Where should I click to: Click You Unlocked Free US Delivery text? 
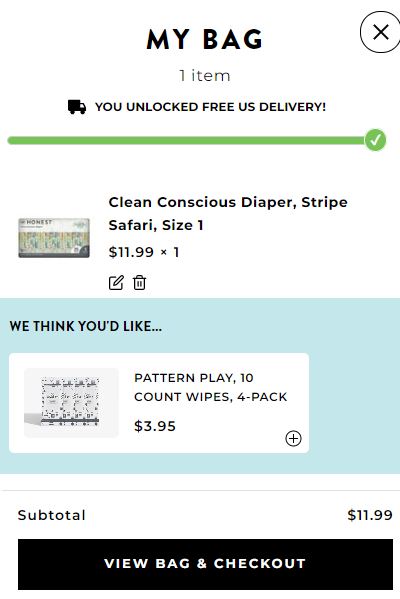[x=211, y=107]
